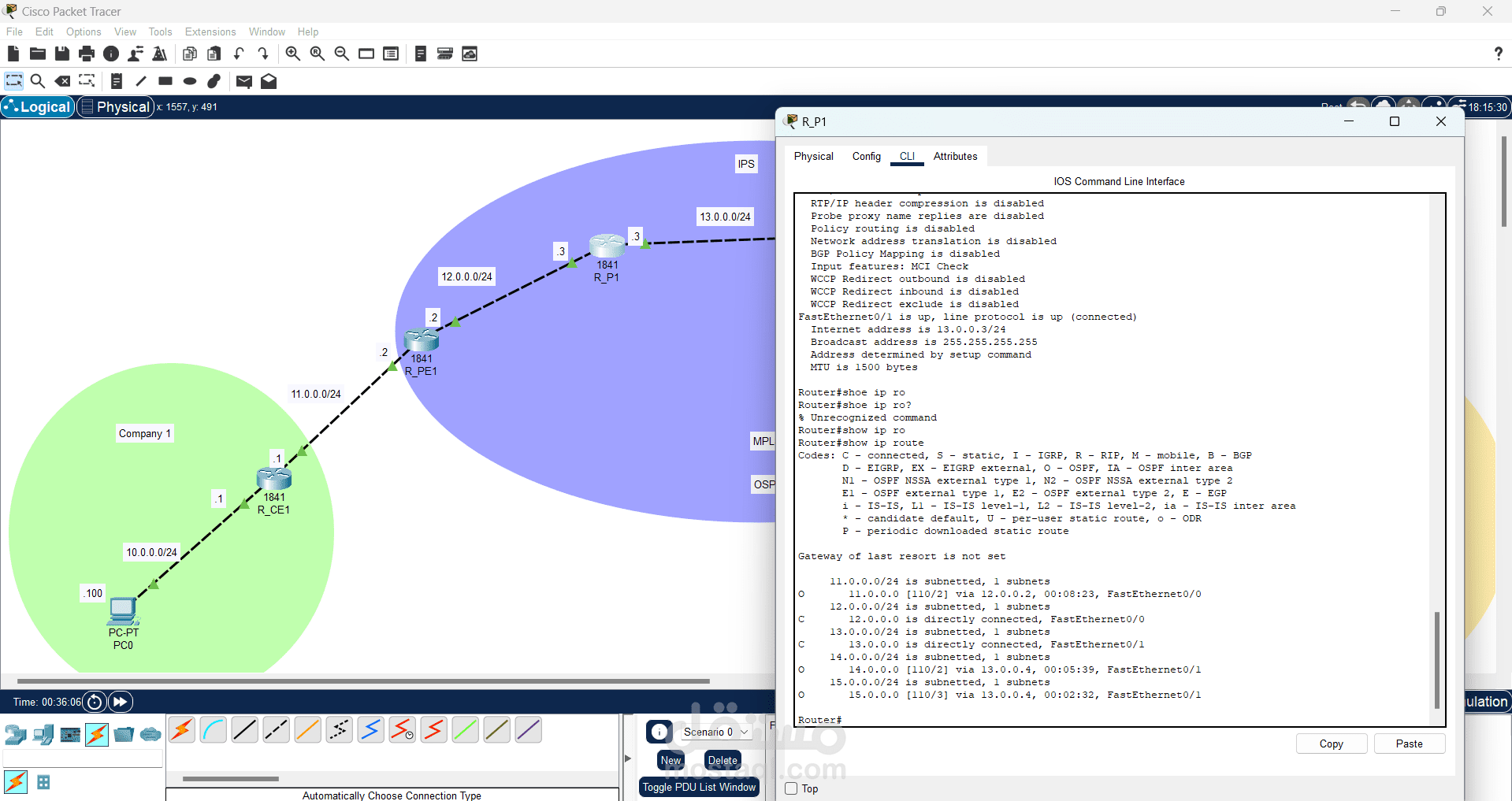Open the Help menu
This screenshot has height=801, width=1512.
308,32
